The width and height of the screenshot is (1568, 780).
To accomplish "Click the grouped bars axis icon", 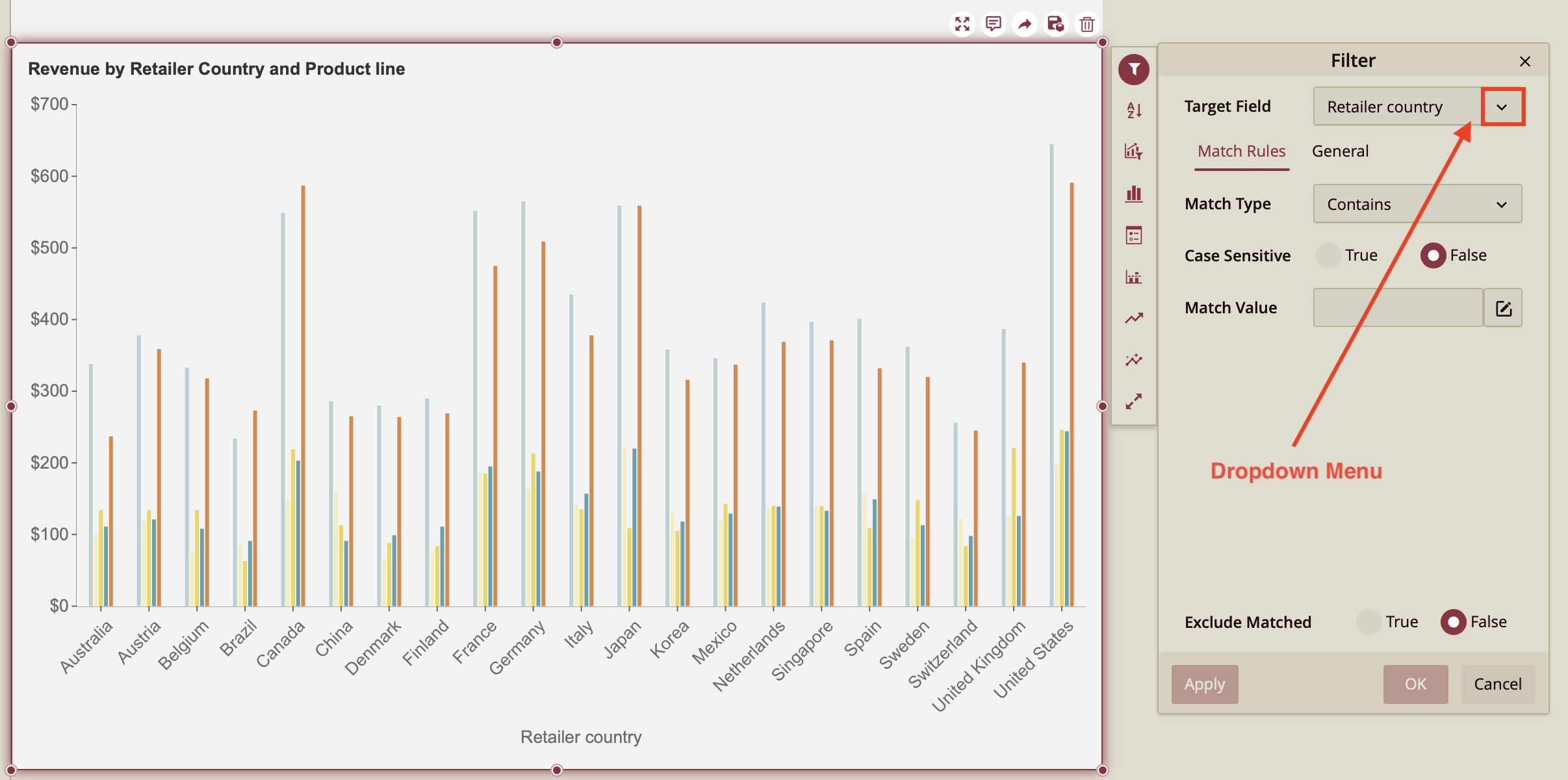I will tap(1134, 277).
